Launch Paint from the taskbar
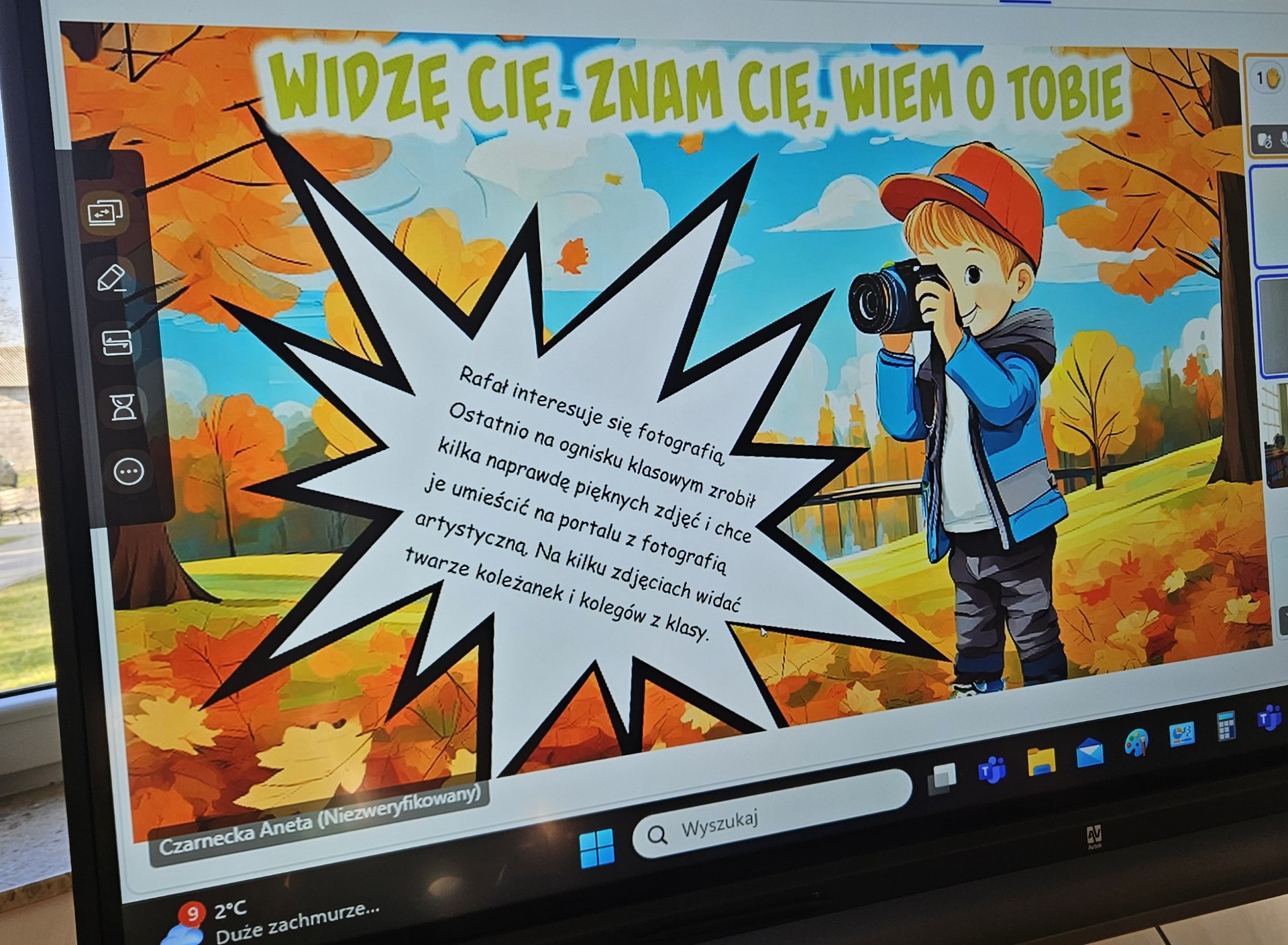This screenshot has width=1288, height=945. click(x=1136, y=742)
